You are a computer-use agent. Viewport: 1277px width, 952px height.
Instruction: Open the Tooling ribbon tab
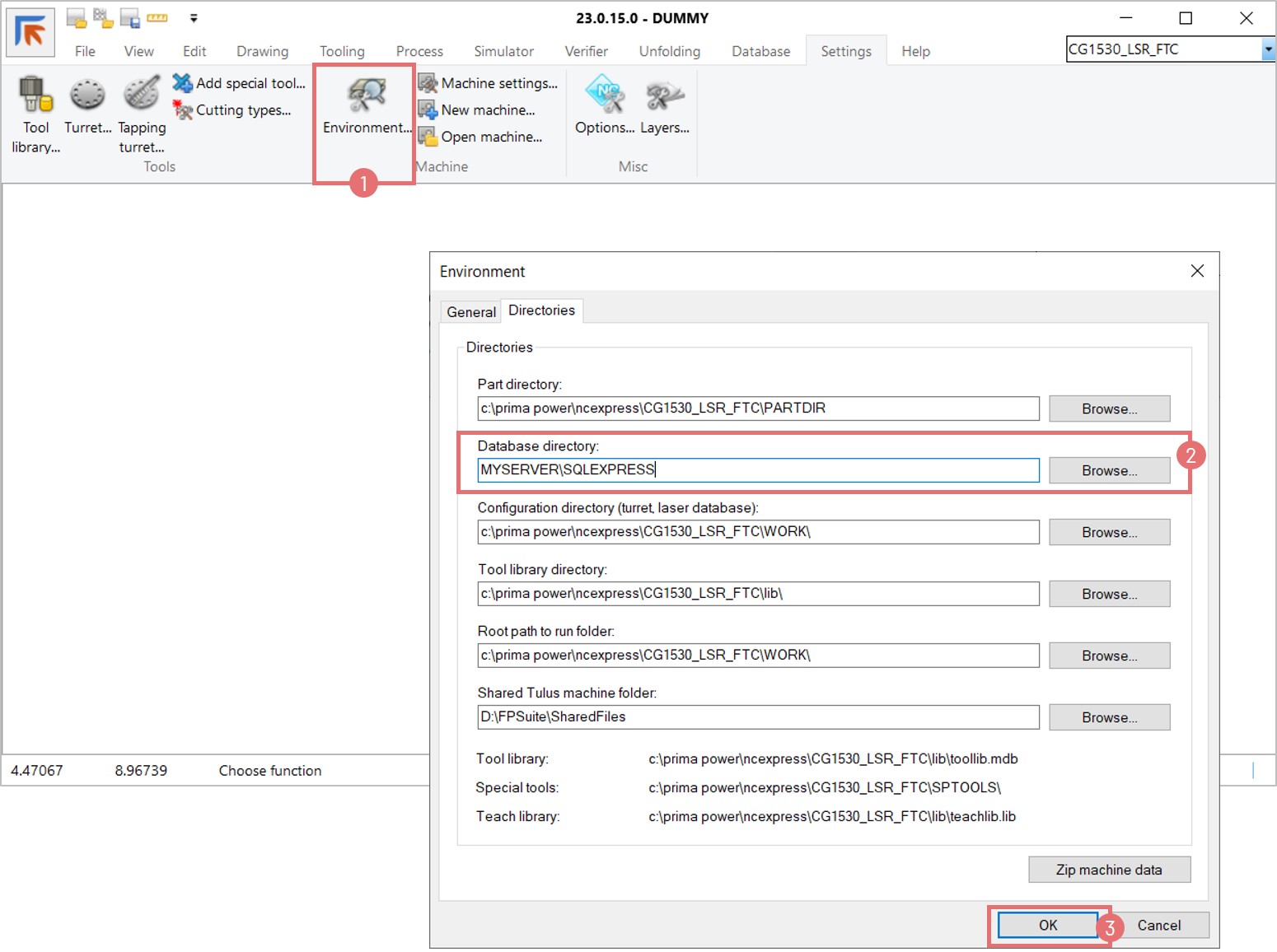tap(342, 51)
